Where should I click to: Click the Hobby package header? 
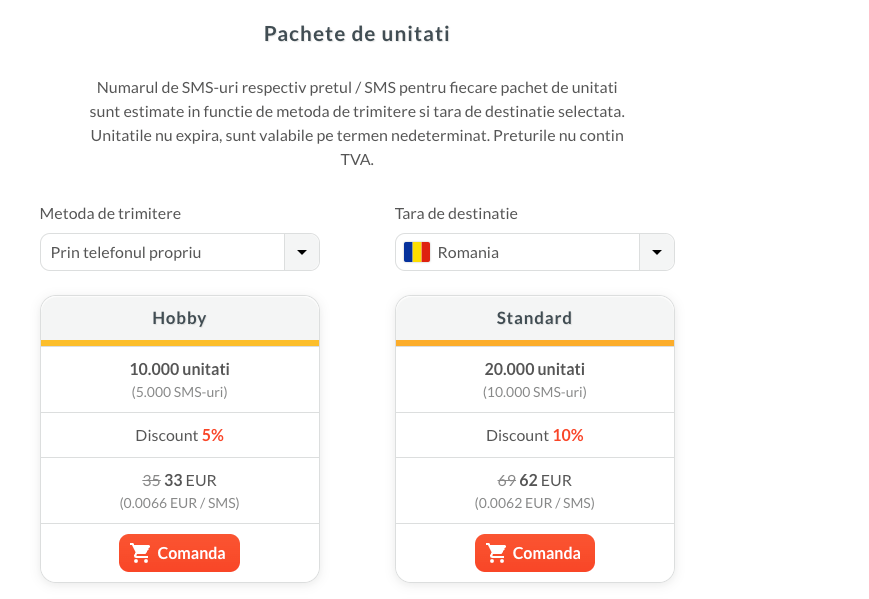point(180,318)
